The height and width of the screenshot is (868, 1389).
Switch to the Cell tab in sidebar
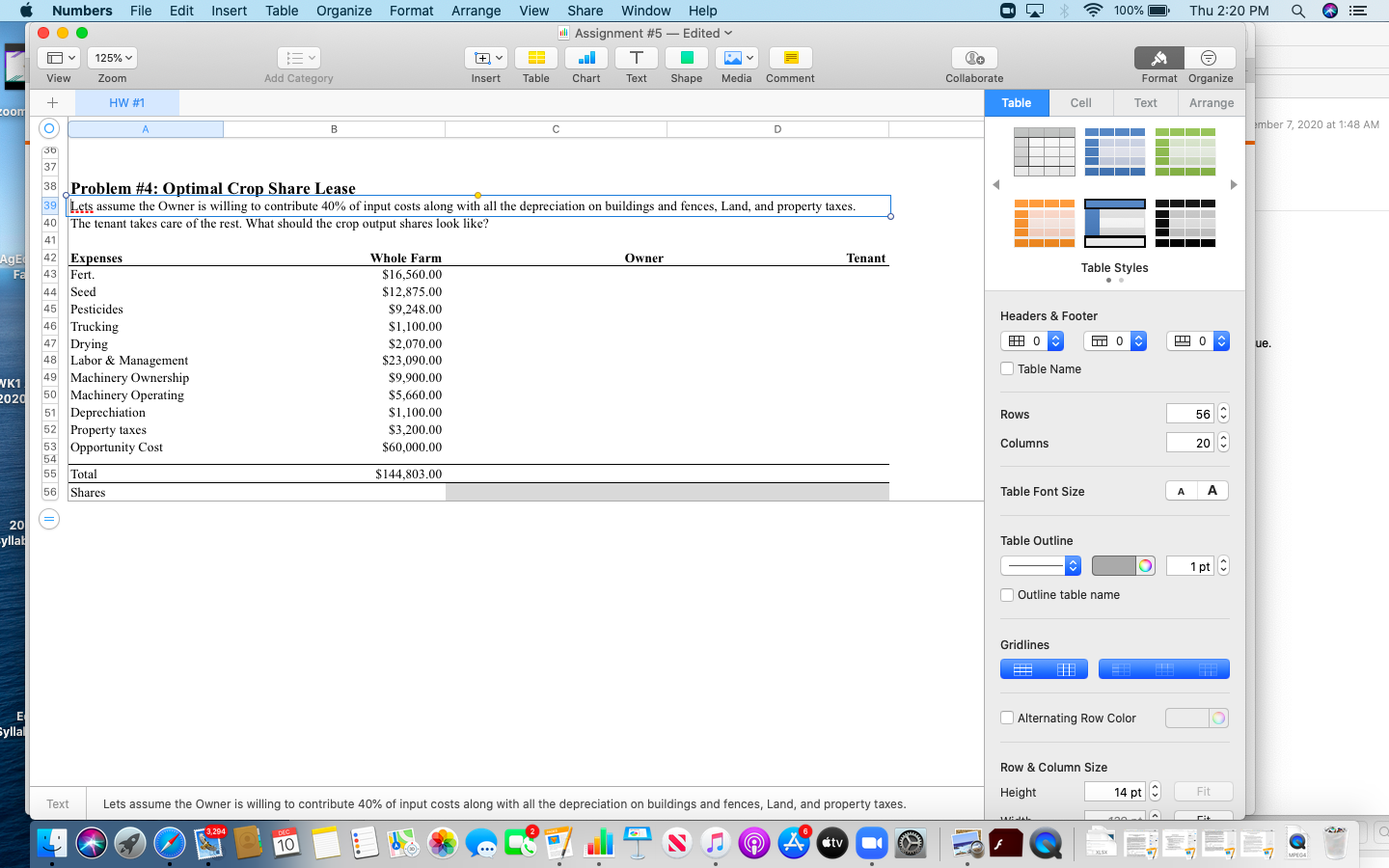pos(1080,102)
